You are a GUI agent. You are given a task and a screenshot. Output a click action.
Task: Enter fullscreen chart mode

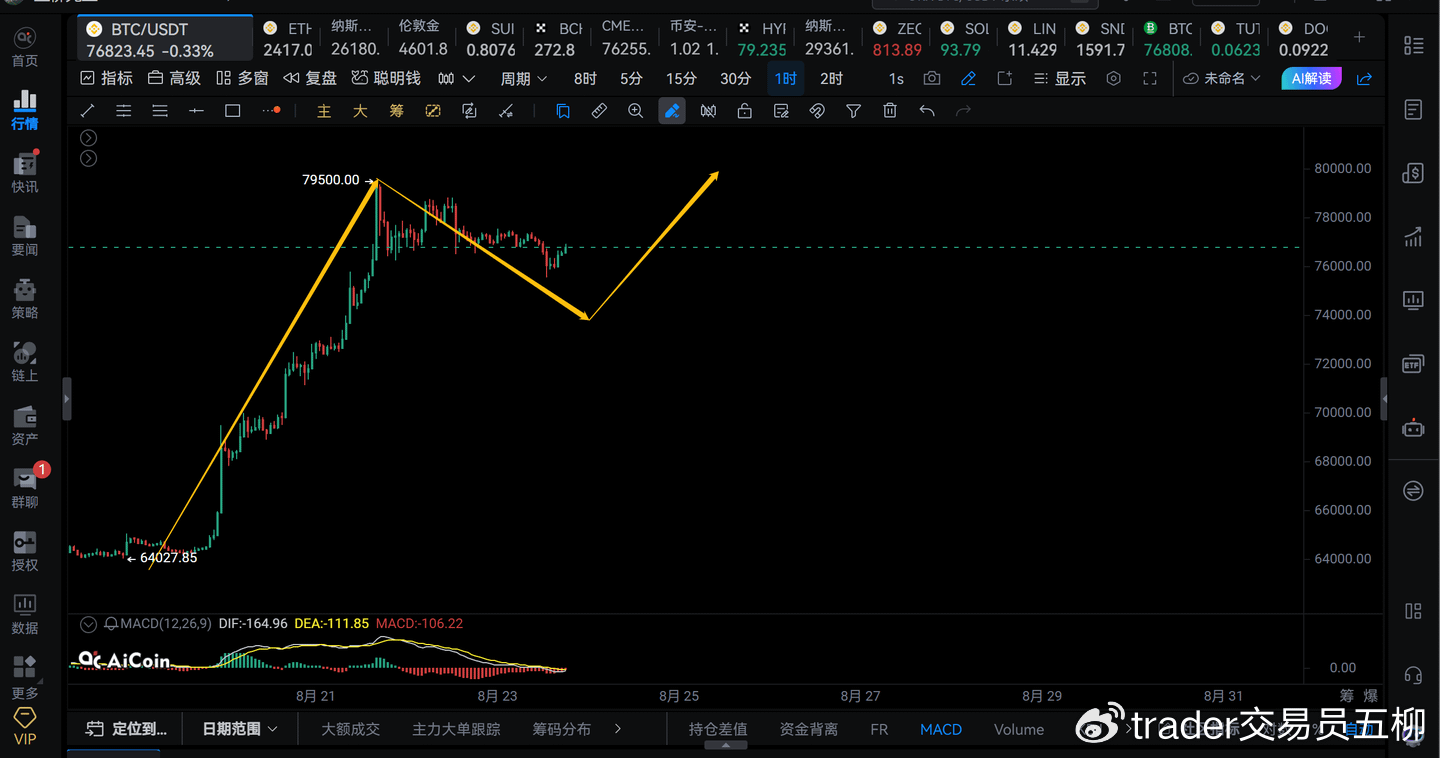1150,78
